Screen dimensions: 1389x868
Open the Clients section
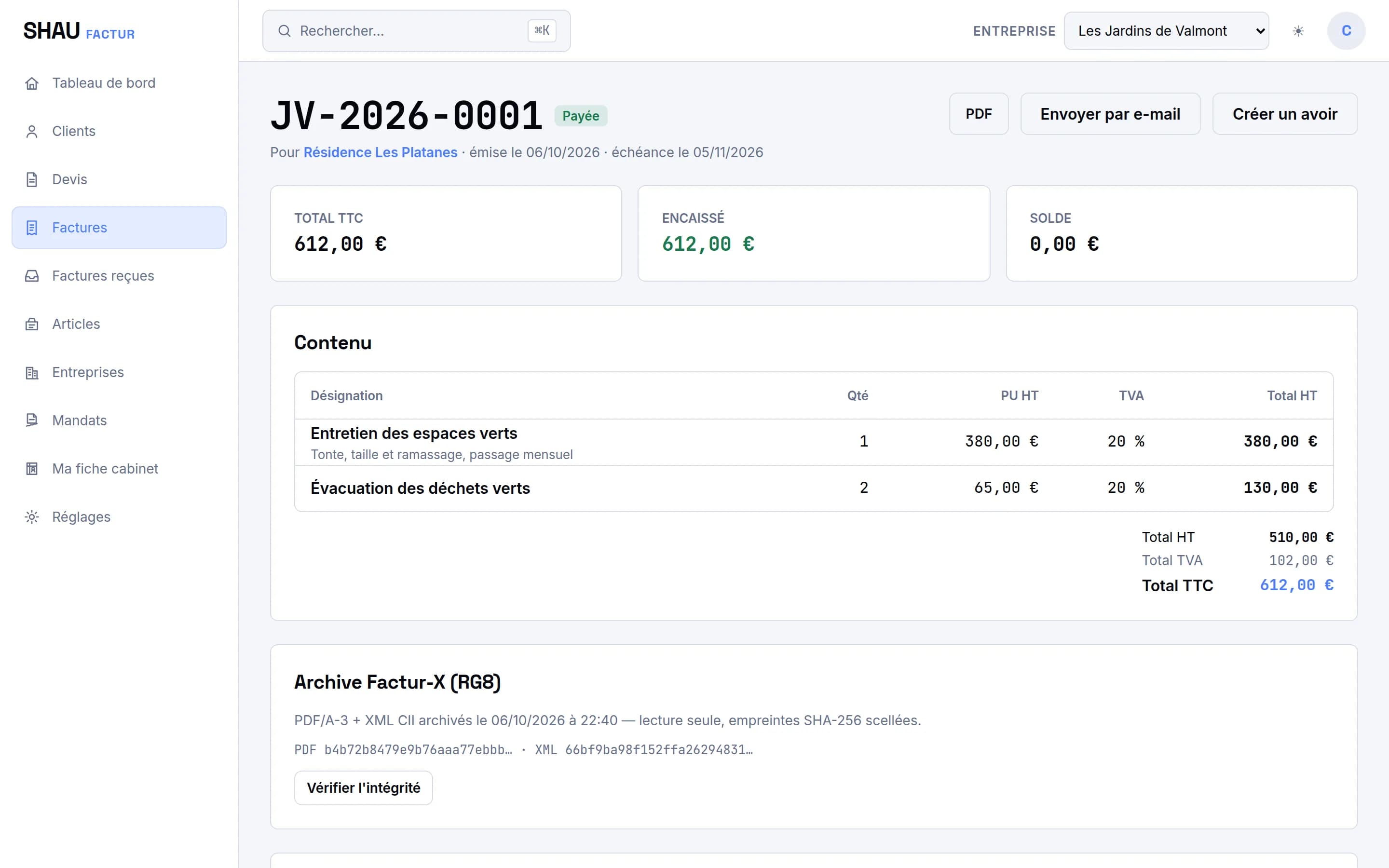[119, 132]
